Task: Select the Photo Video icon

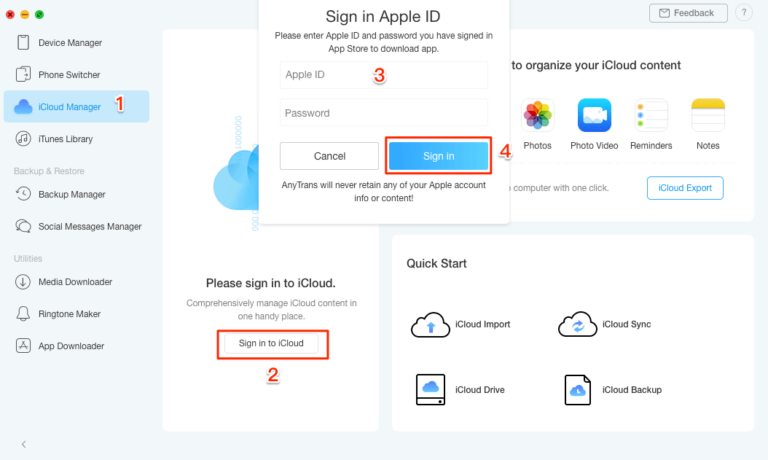Action: pos(594,116)
